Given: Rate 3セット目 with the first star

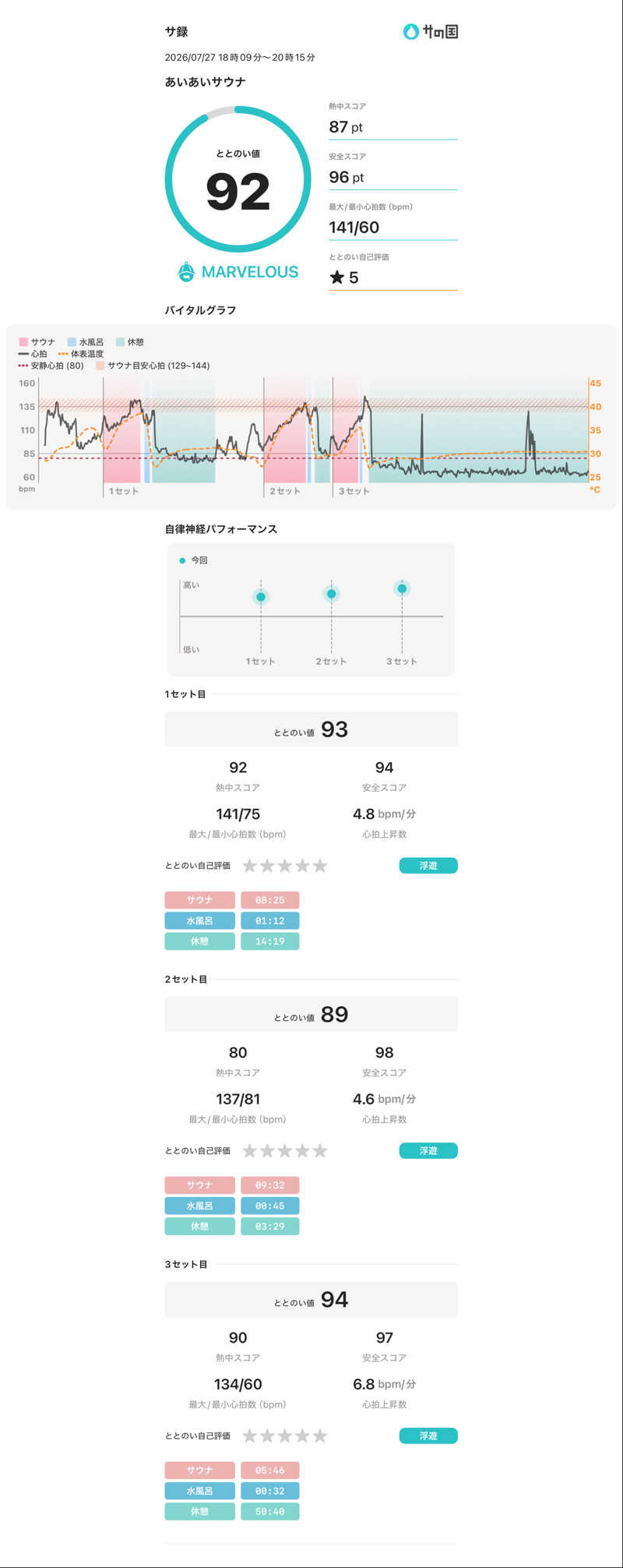Looking at the screenshot, I should pyautogui.click(x=250, y=1436).
